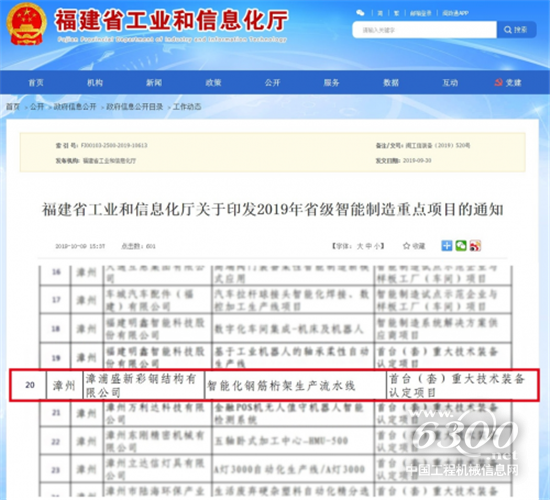The height and width of the screenshot is (500, 550).
Task: Open the 服务 navigation tab
Action: coord(331,82)
